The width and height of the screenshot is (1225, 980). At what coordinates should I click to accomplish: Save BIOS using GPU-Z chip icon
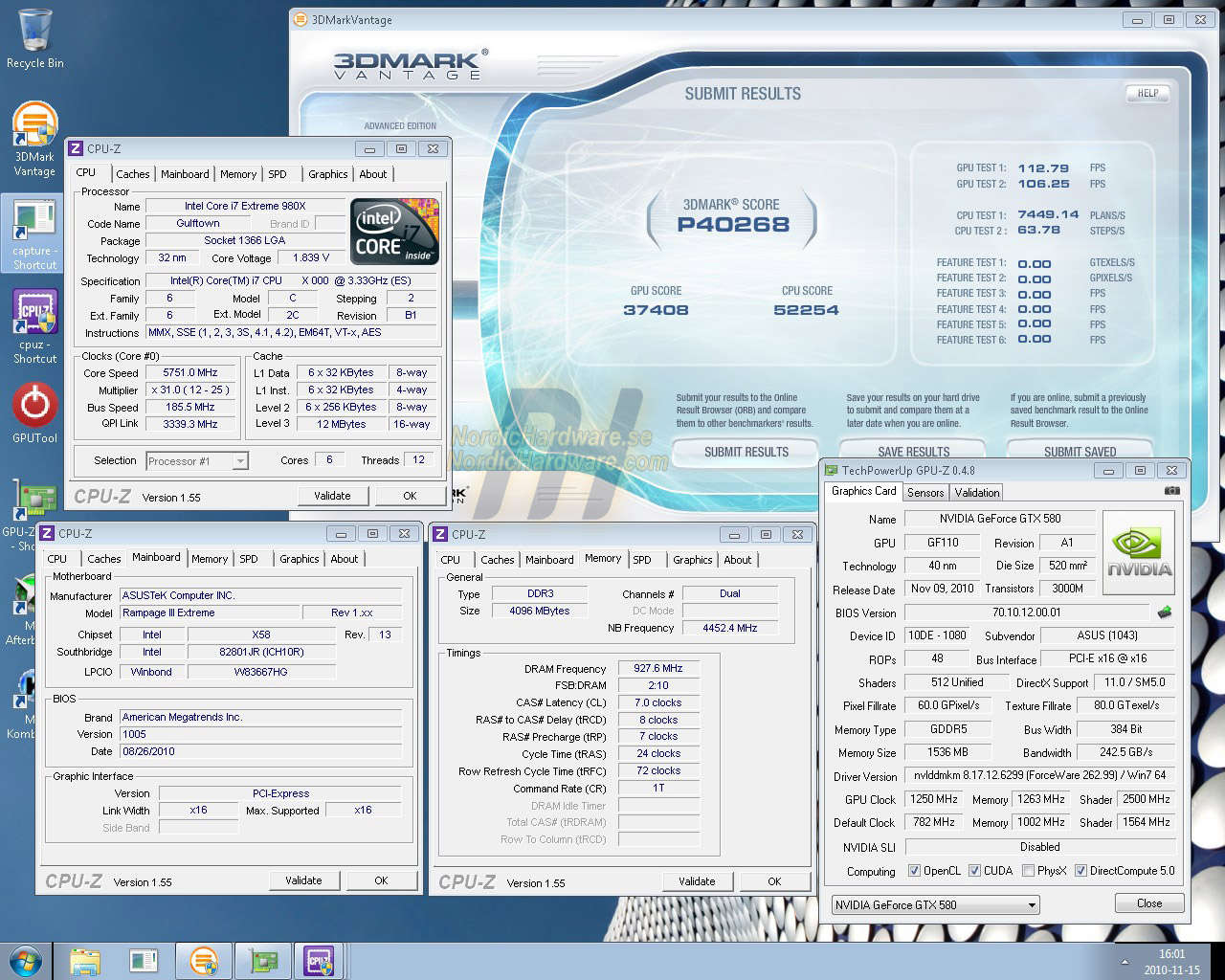1166,612
